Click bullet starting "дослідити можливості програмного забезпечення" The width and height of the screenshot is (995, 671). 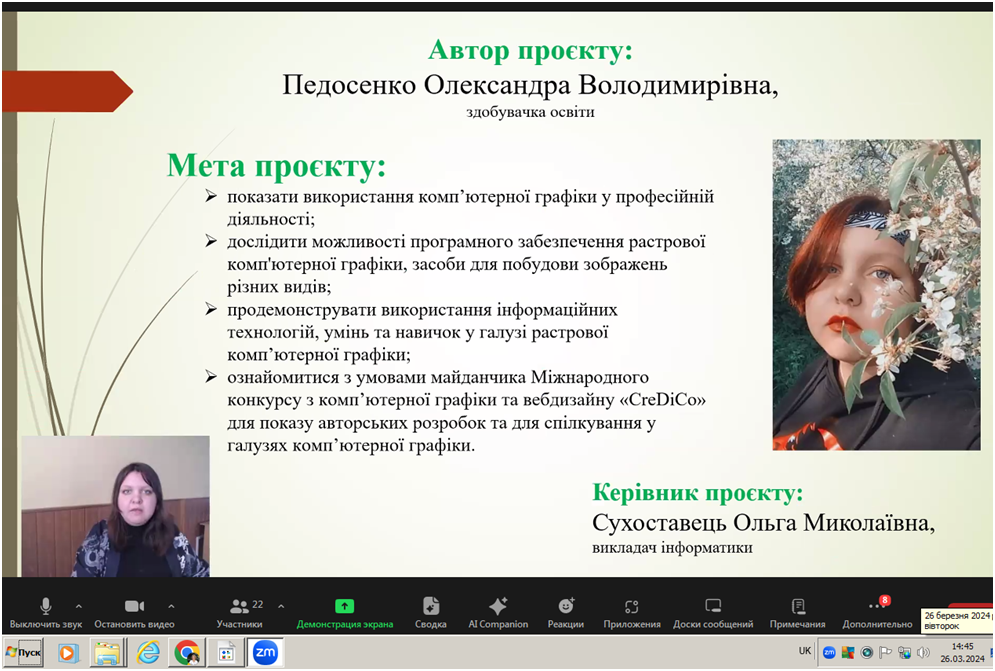click(466, 264)
